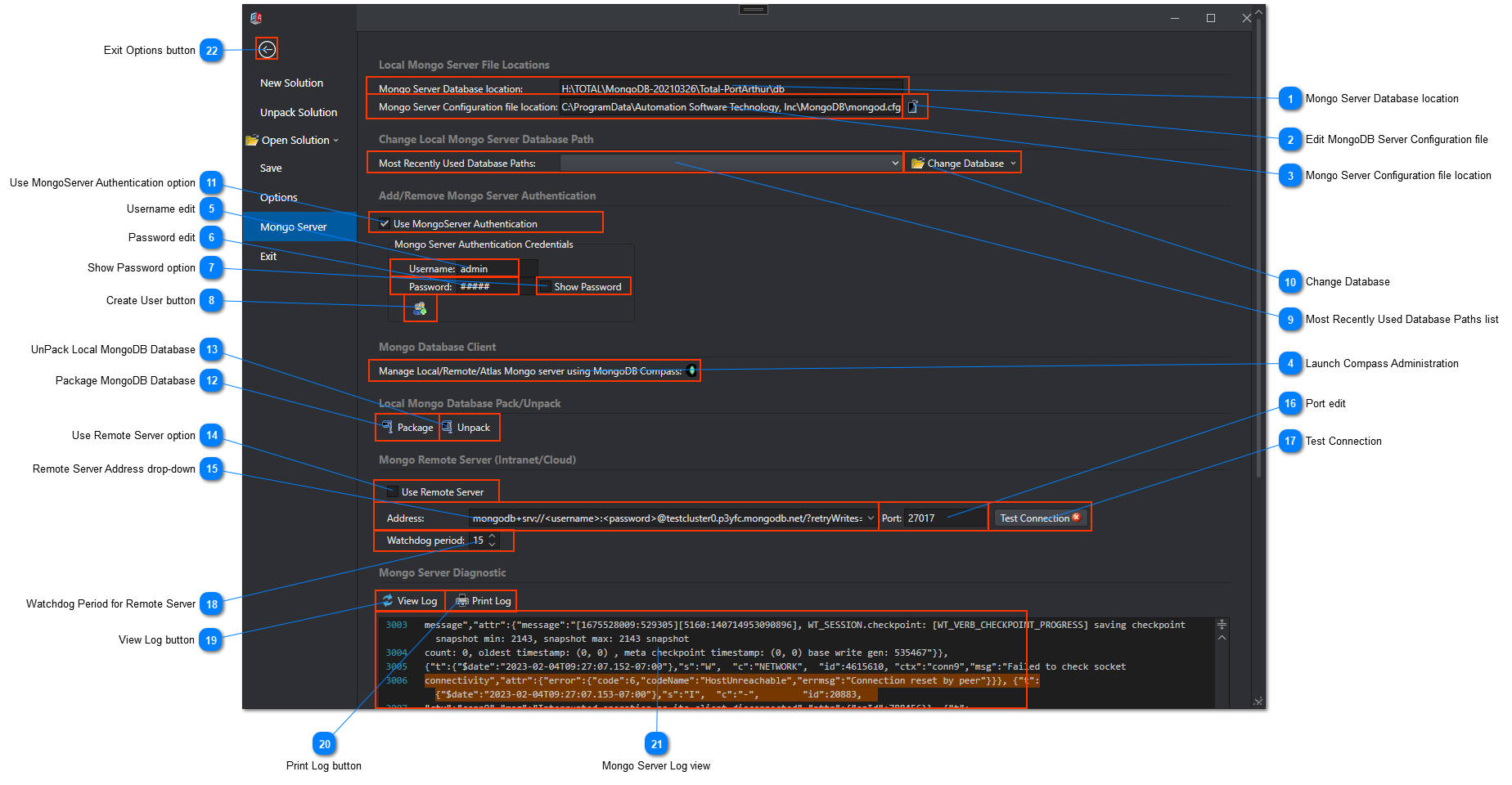Expand the Change Database dropdown arrow

(1013, 164)
